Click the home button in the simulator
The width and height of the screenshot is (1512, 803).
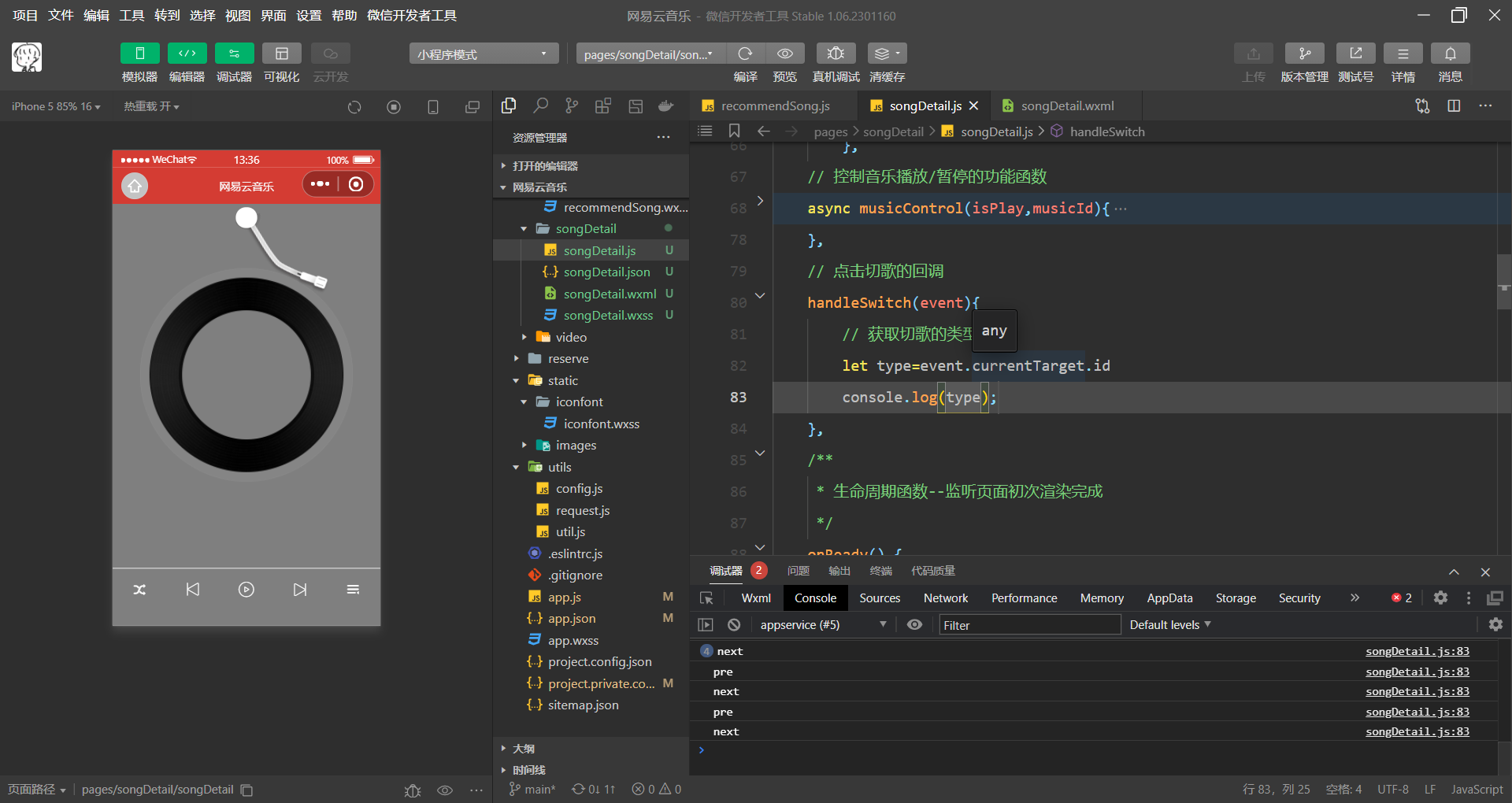(x=135, y=186)
